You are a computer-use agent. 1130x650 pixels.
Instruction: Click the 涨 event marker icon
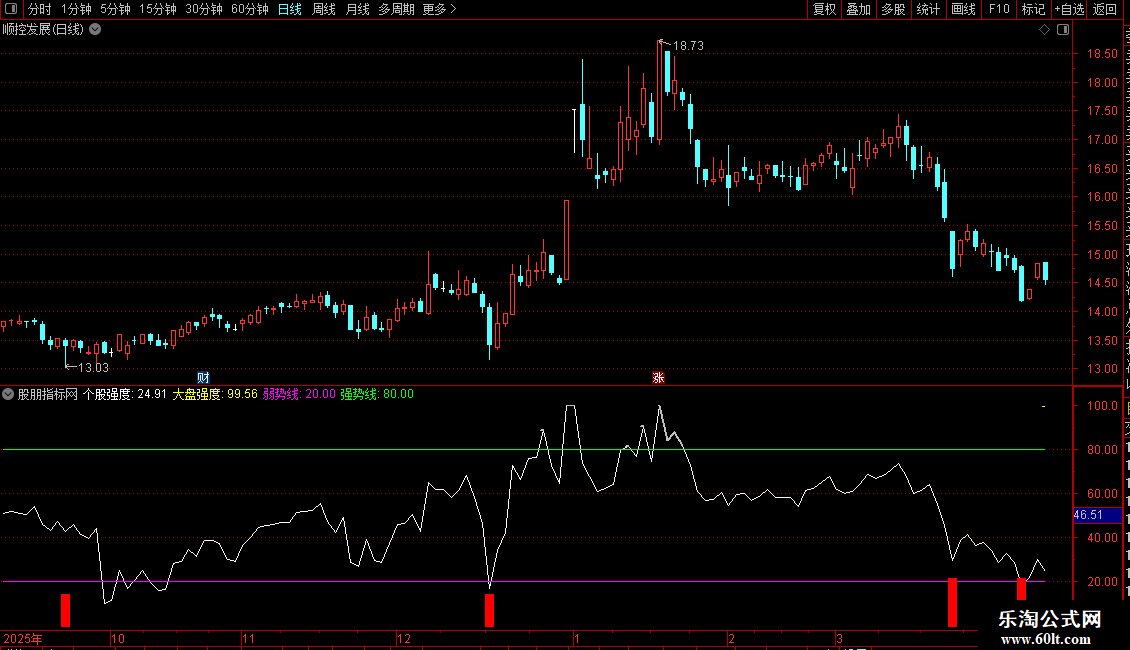tap(658, 378)
